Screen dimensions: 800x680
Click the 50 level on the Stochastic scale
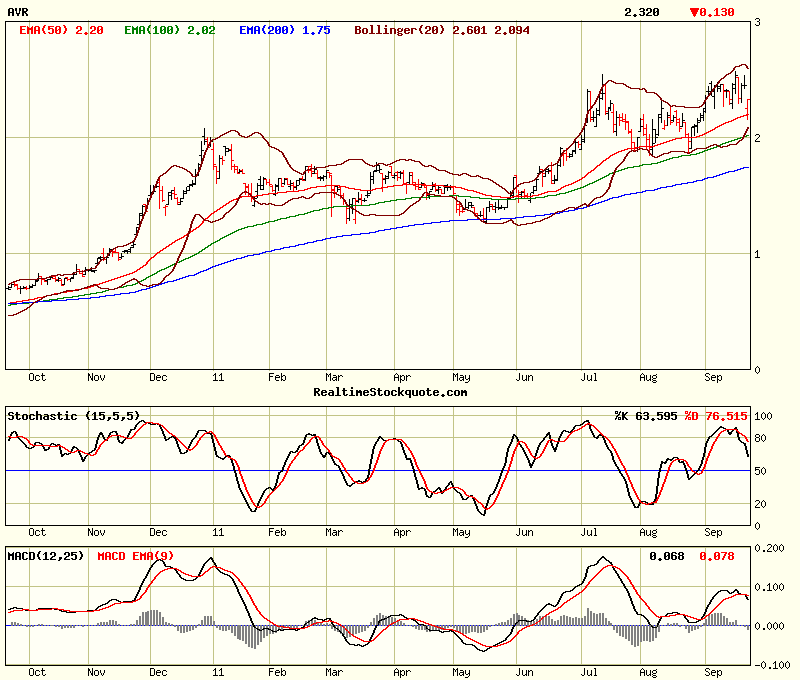[x=762, y=470]
